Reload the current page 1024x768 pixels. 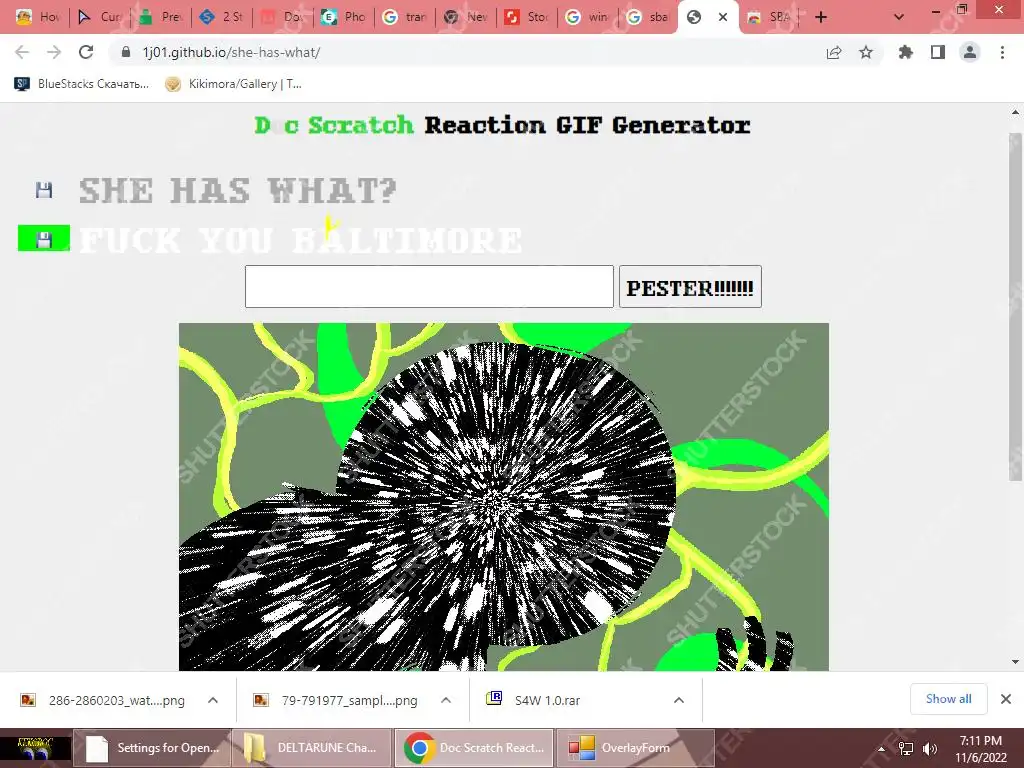86,52
